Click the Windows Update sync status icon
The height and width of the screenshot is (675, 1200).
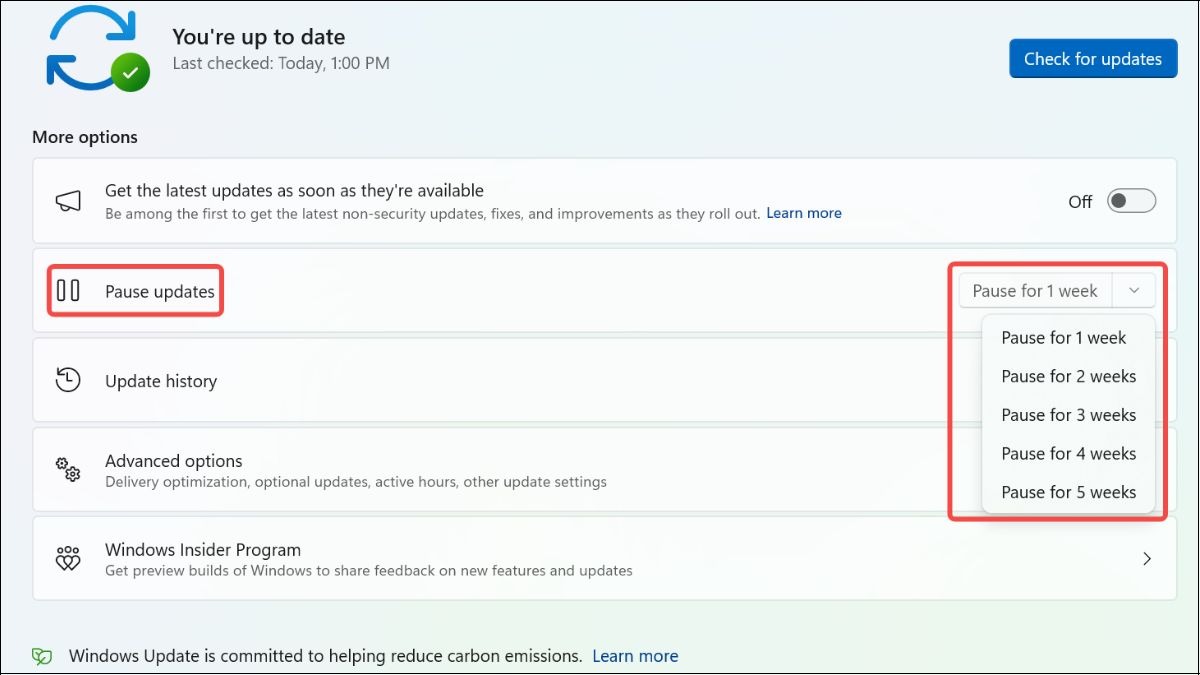coord(97,48)
